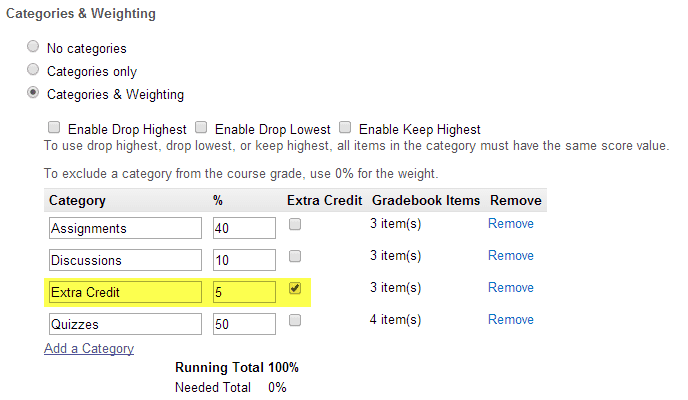Enable Keep Highest checkbox

(345, 127)
